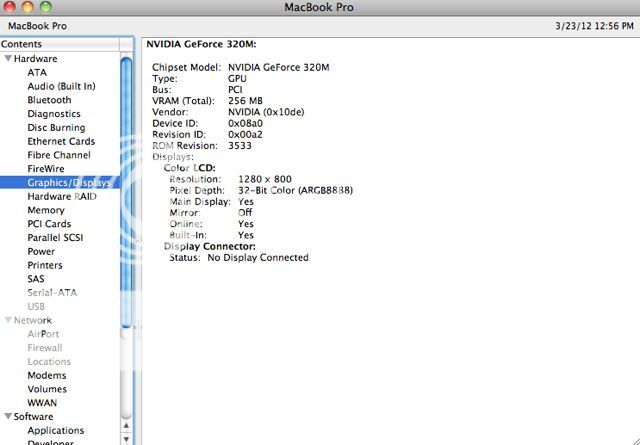The height and width of the screenshot is (445, 640).
Task: Click the Mirror value Off
Action: pos(245,213)
